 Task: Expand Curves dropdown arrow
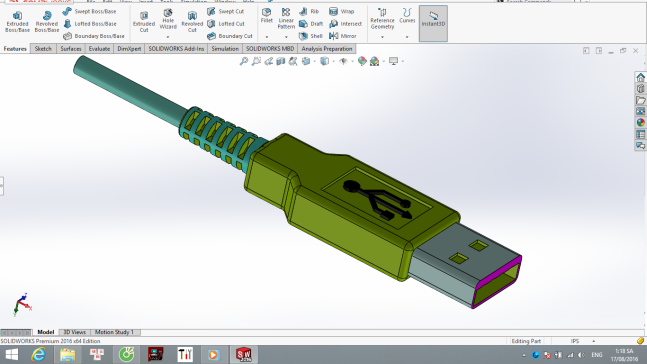click(x=407, y=37)
